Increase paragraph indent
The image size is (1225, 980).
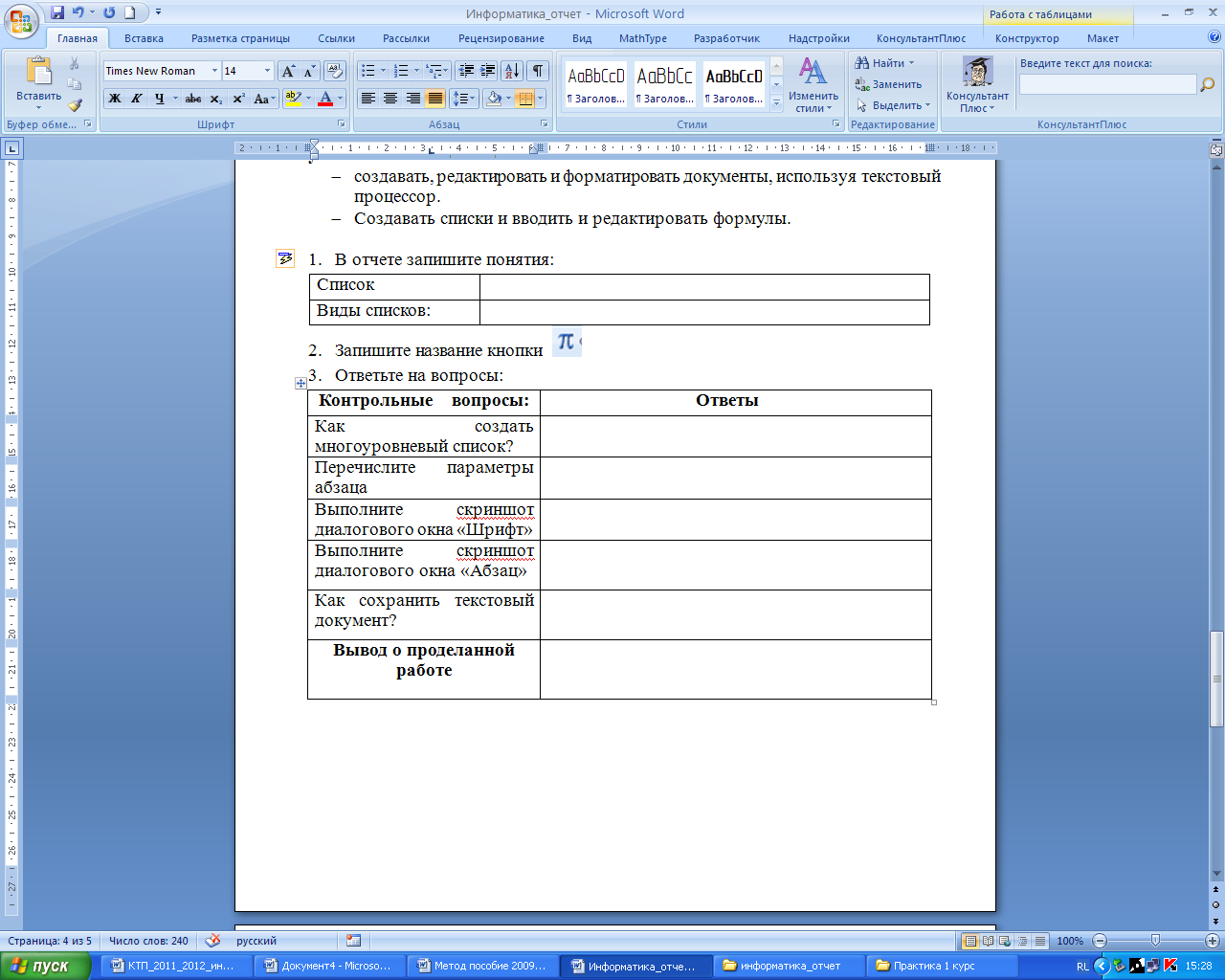pos(488,71)
